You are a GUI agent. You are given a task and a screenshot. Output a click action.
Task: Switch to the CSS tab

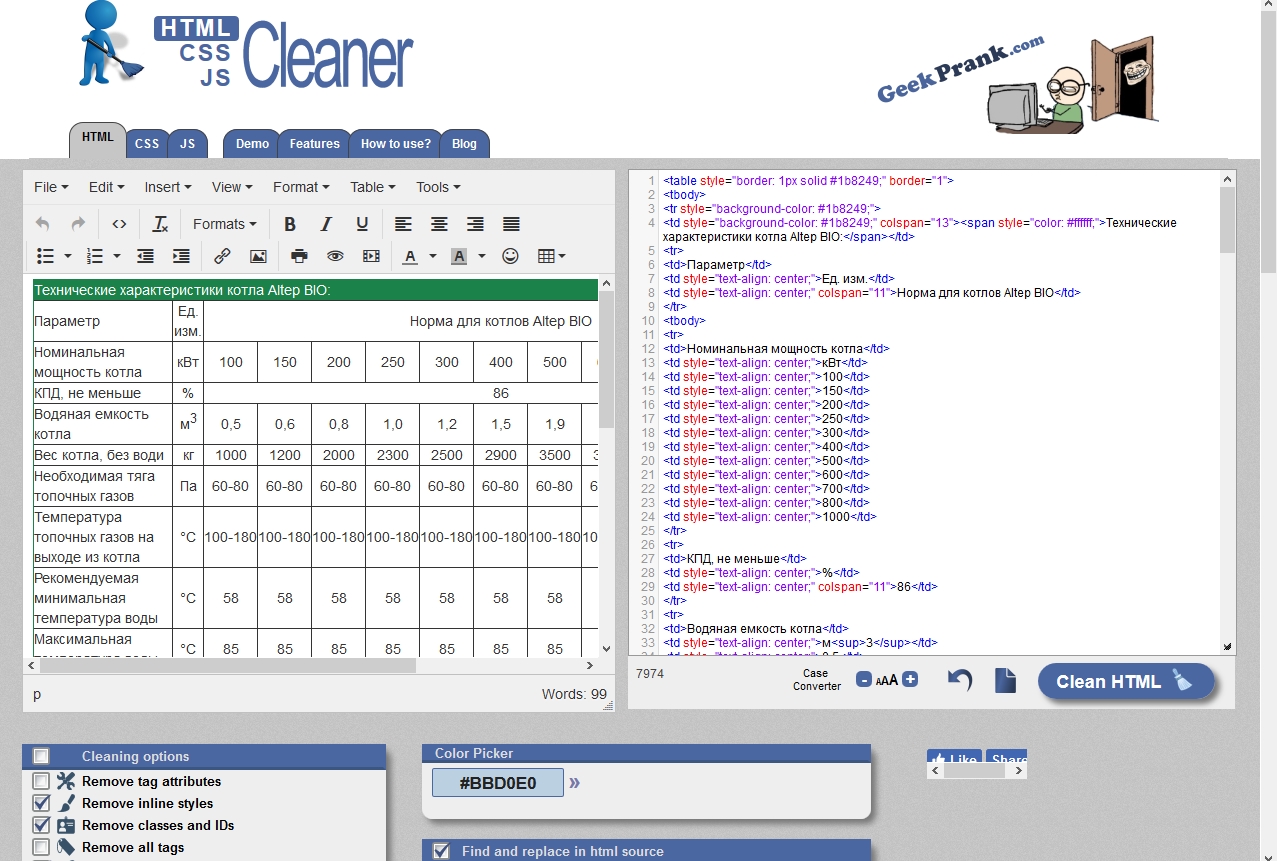point(147,144)
